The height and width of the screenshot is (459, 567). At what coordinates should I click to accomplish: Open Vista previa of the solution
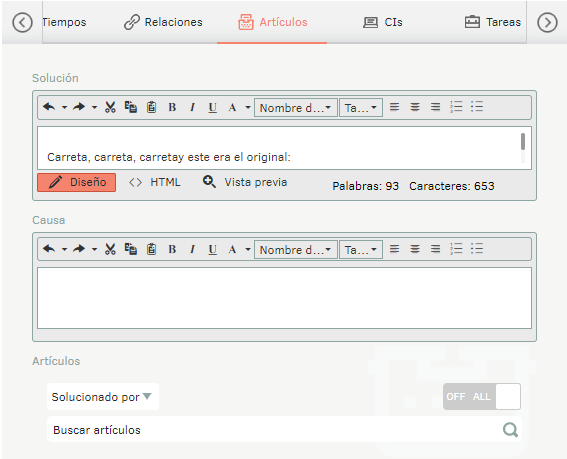pos(245,182)
